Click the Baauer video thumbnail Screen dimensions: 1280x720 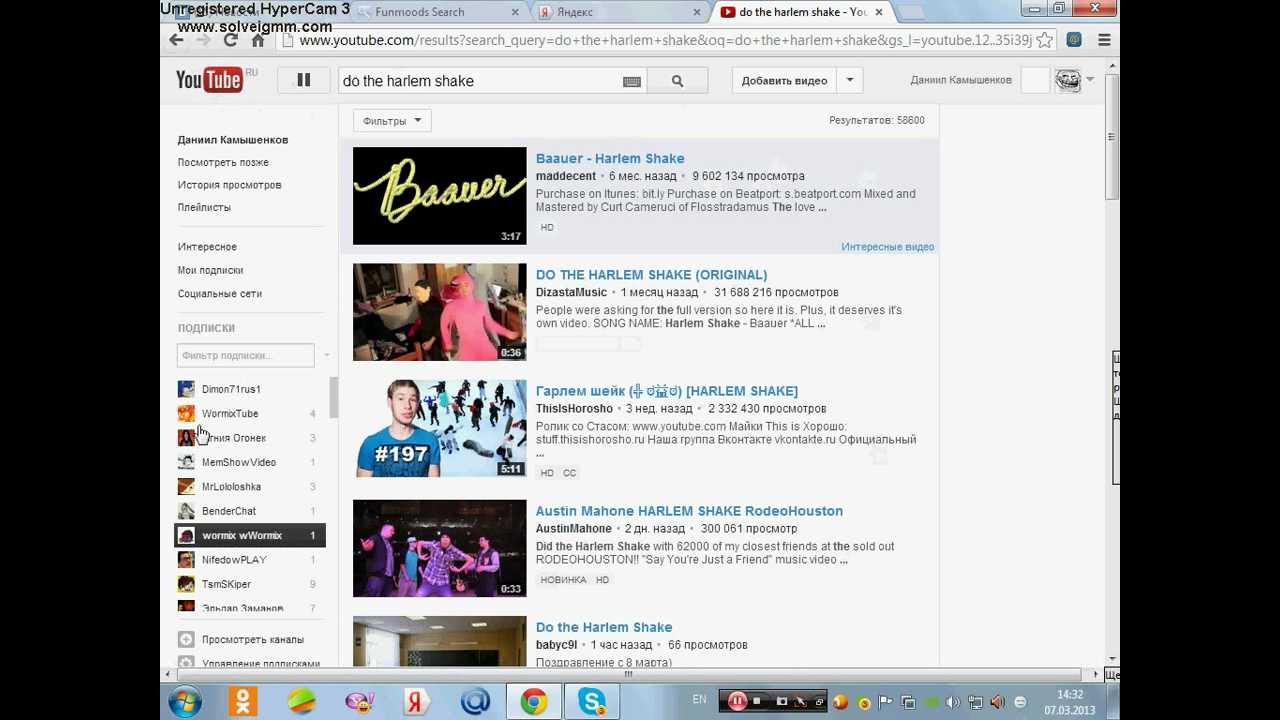coord(439,196)
